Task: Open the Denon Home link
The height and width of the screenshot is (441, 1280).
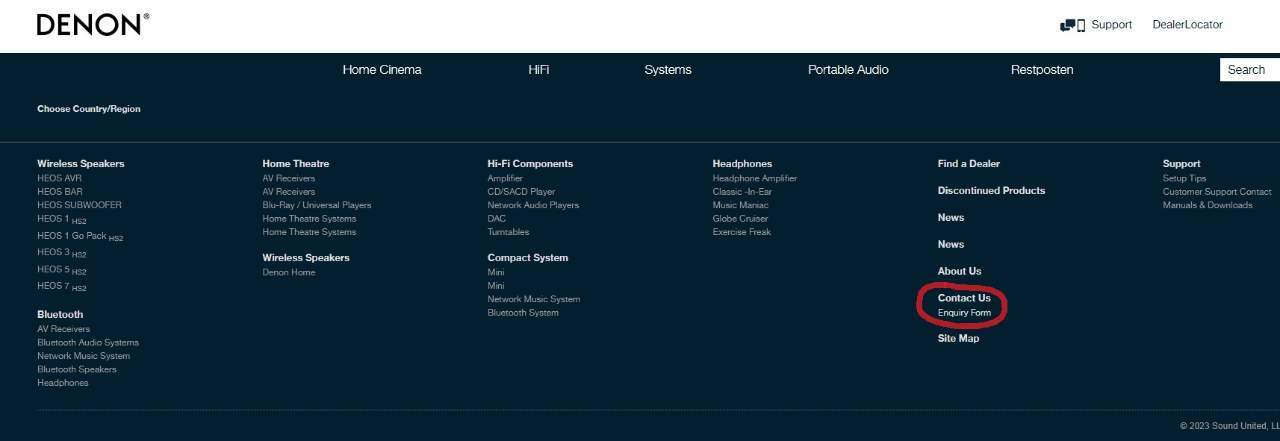Action: 288,272
